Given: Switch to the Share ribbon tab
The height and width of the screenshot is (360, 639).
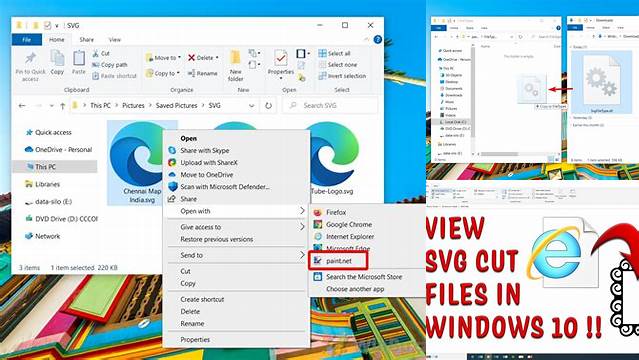Looking at the screenshot, I should [86, 40].
